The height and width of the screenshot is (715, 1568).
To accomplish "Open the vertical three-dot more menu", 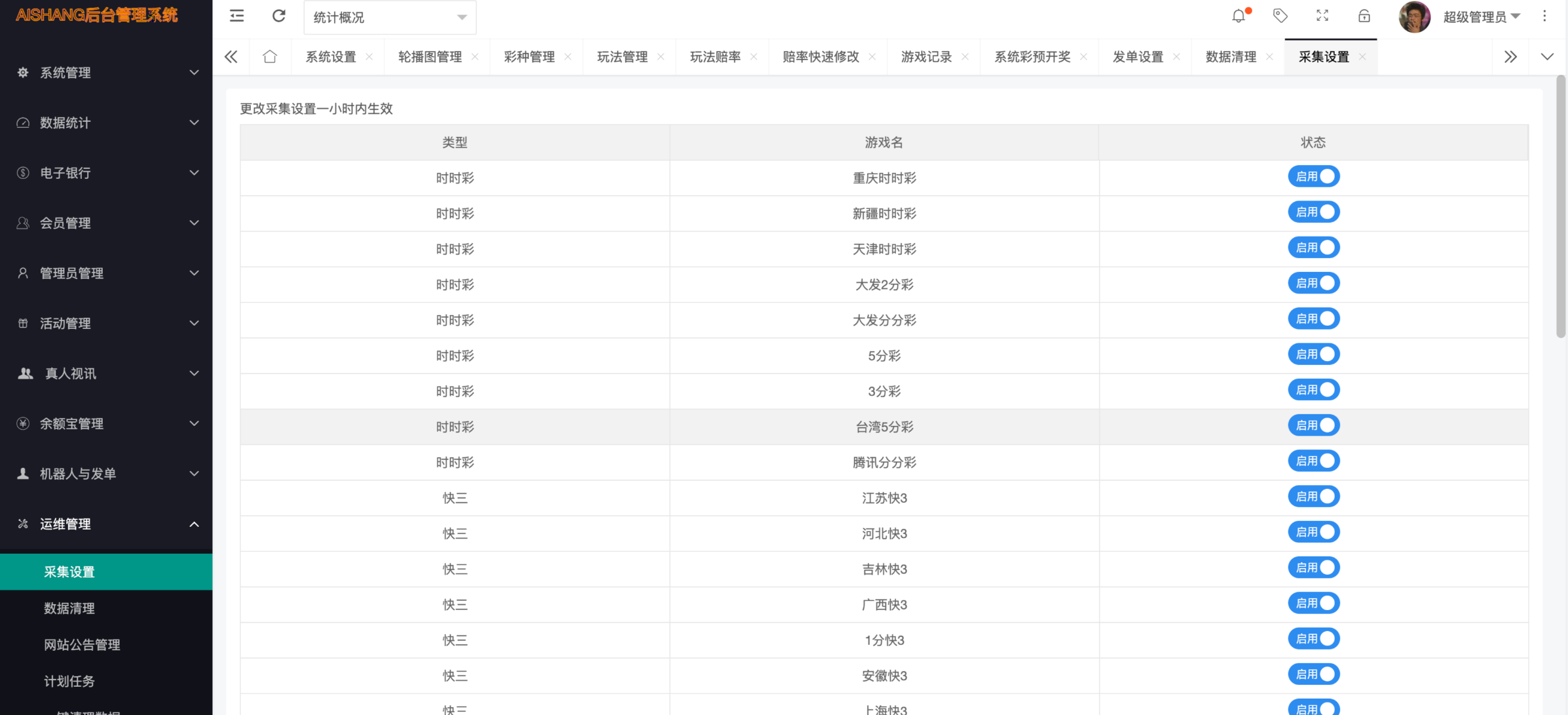I will tap(1544, 16).
